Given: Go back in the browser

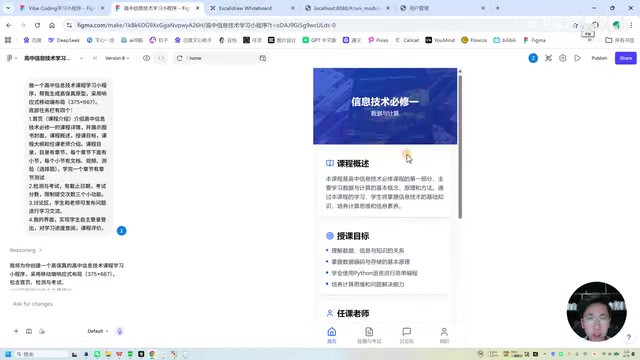Looking at the screenshot, I should [9, 25].
